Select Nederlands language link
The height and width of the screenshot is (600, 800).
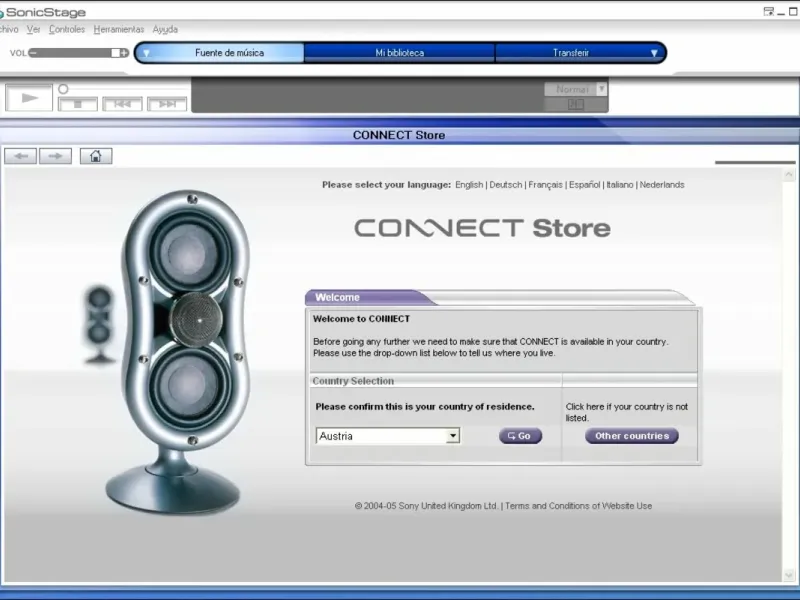tap(662, 185)
